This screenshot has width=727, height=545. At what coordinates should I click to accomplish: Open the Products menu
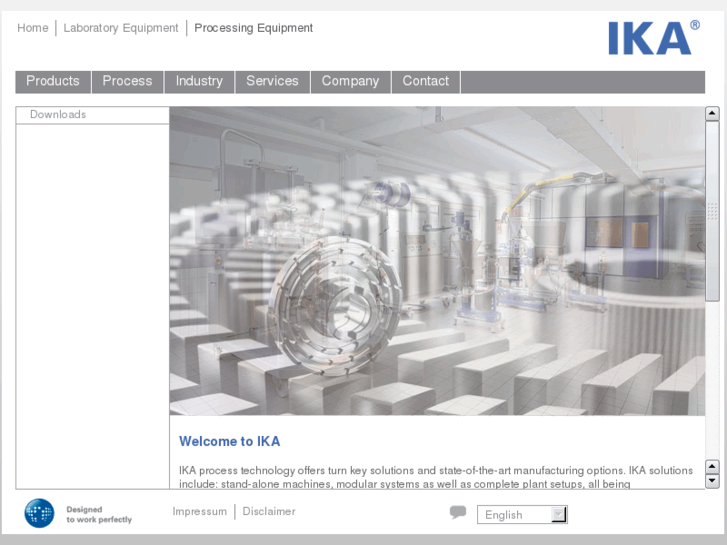coord(53,82)
